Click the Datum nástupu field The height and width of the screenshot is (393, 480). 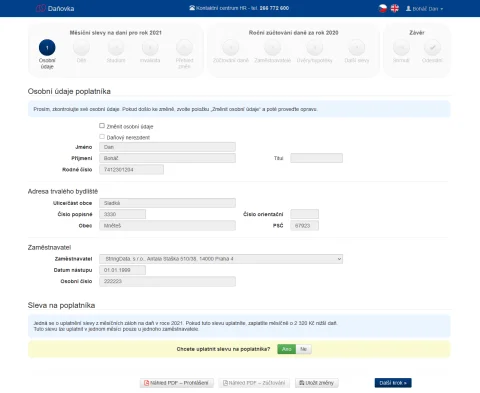coord(122,270)
